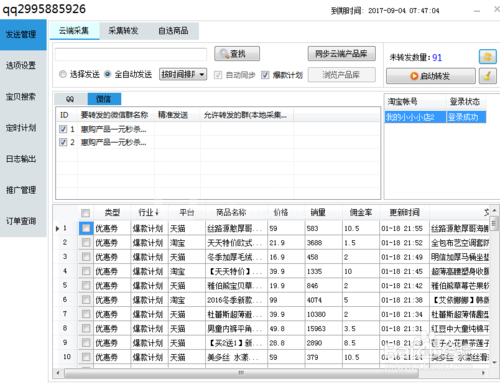Click the 平台 column header
Screen dimensions: 500x384
(187, 213)
